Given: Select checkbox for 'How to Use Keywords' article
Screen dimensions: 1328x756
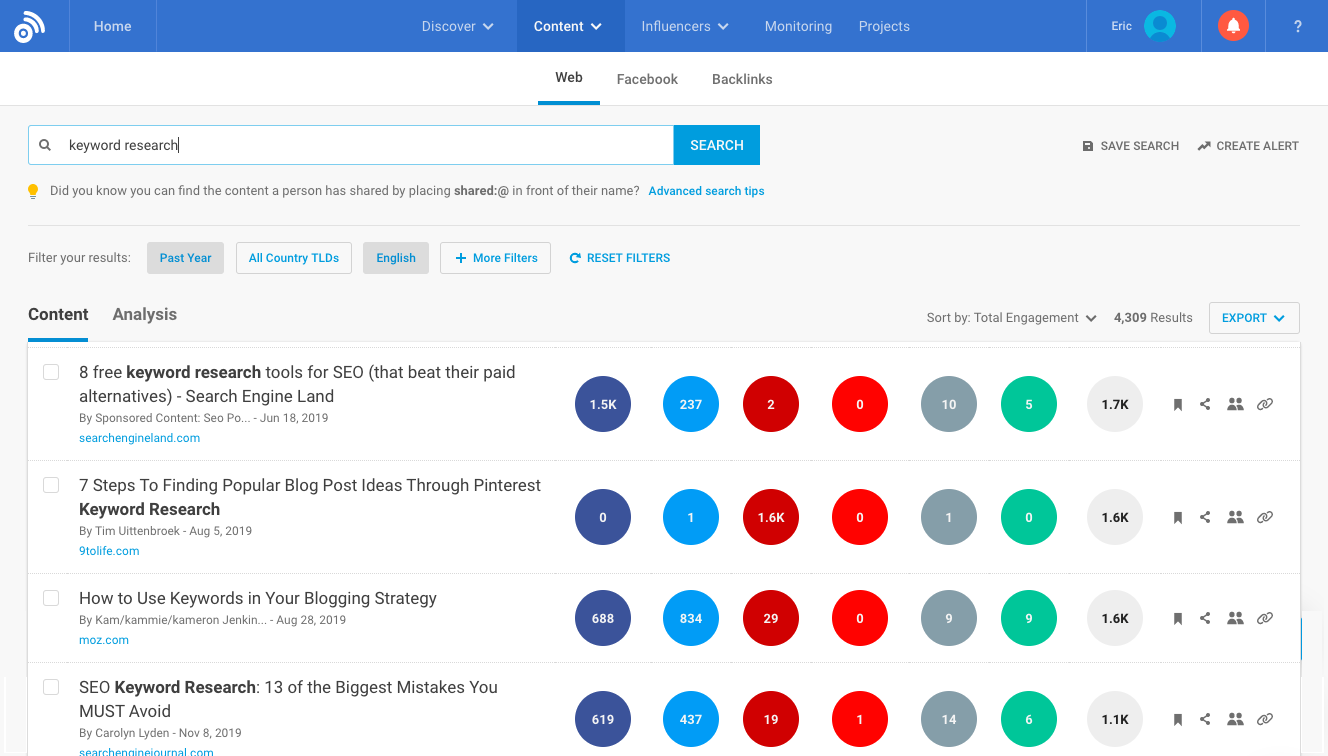Looking at the screenshot, I should point(51,598).
